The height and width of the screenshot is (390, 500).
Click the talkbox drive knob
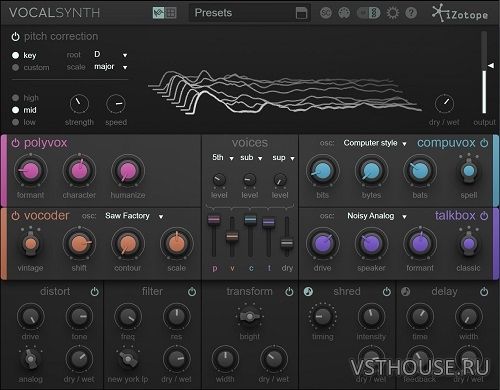322,243
